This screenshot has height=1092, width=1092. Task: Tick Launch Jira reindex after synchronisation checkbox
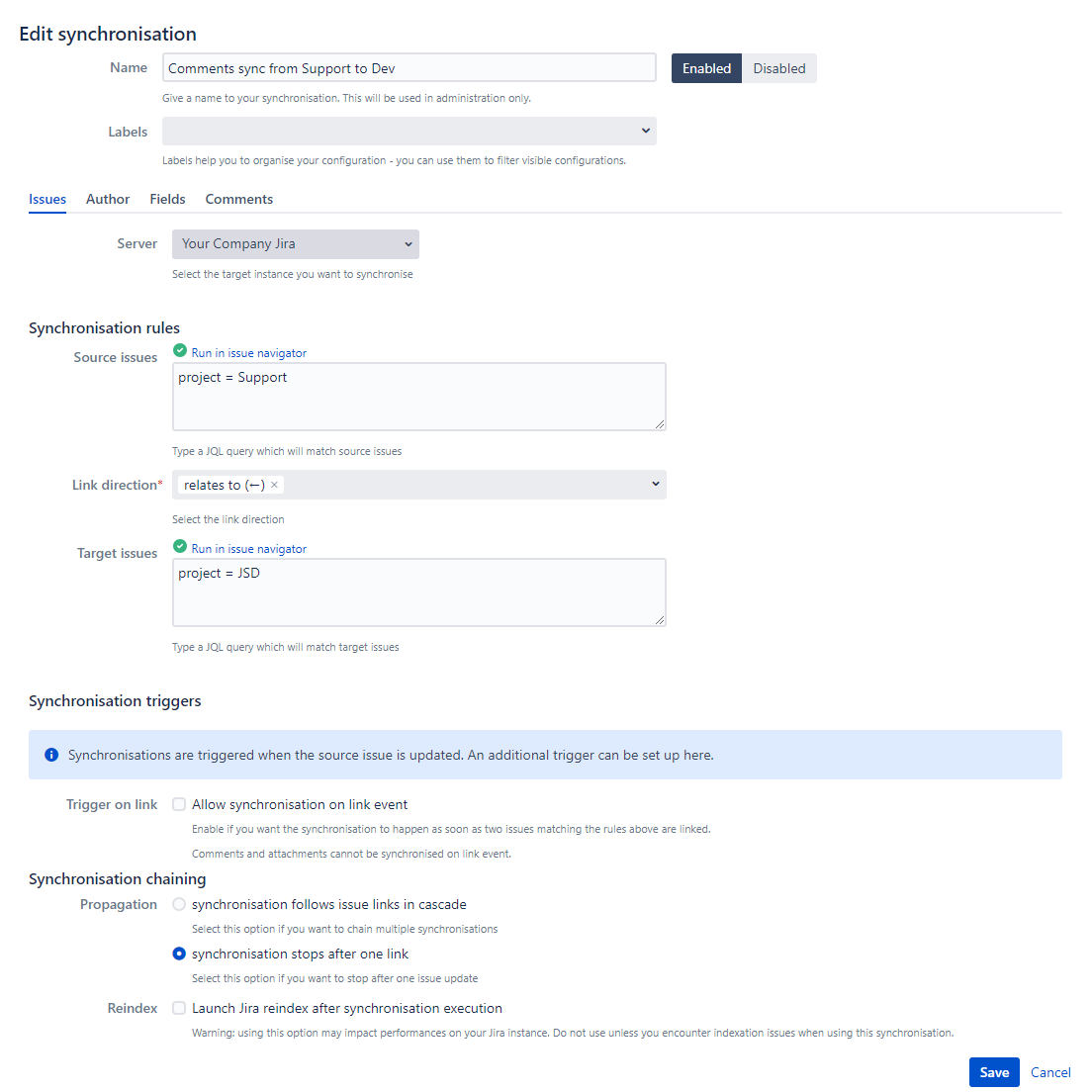(x=179, y=1009)
